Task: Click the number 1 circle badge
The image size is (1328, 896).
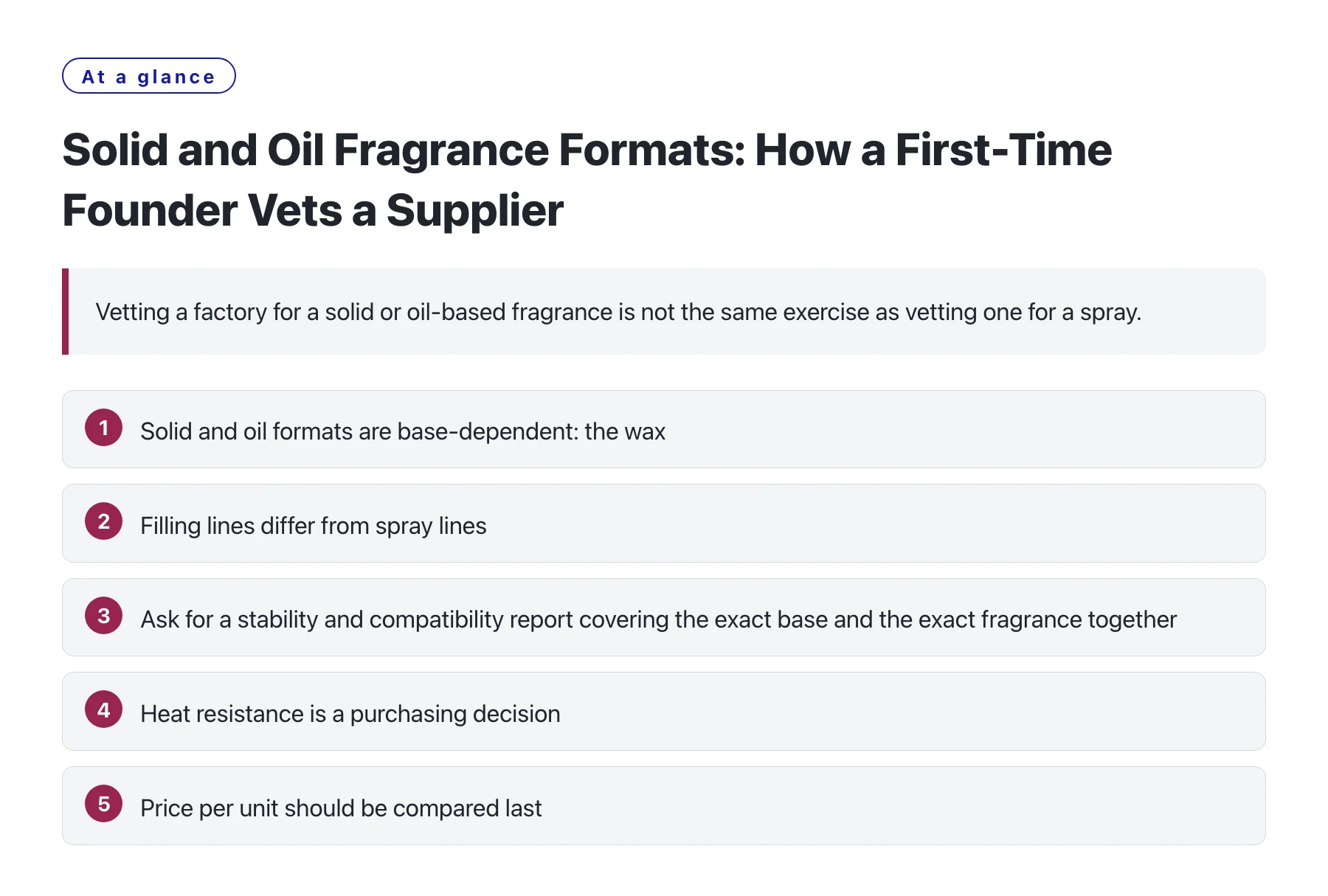Action: tap(103, 428)
